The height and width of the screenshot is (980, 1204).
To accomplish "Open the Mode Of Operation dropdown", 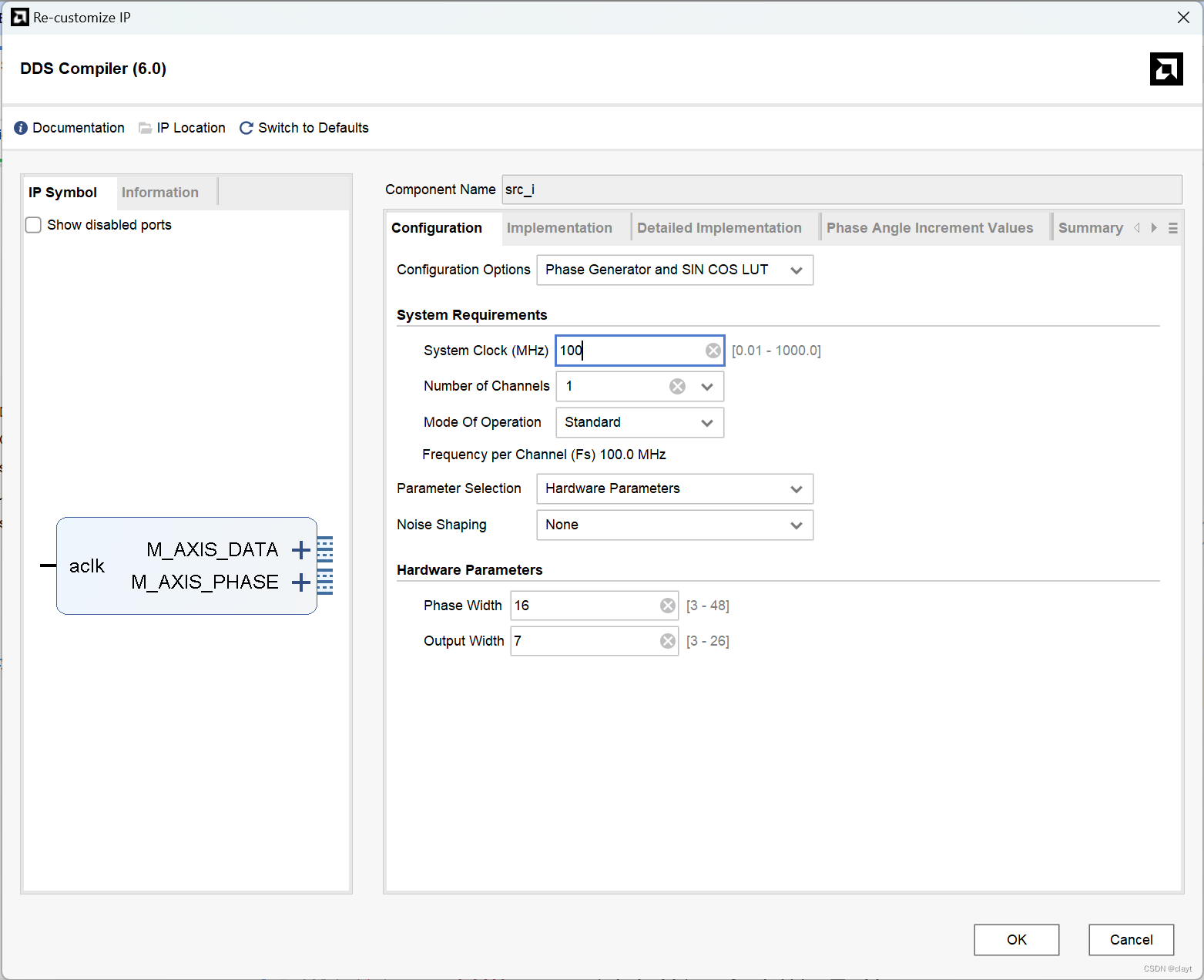I will click(640, 422).
